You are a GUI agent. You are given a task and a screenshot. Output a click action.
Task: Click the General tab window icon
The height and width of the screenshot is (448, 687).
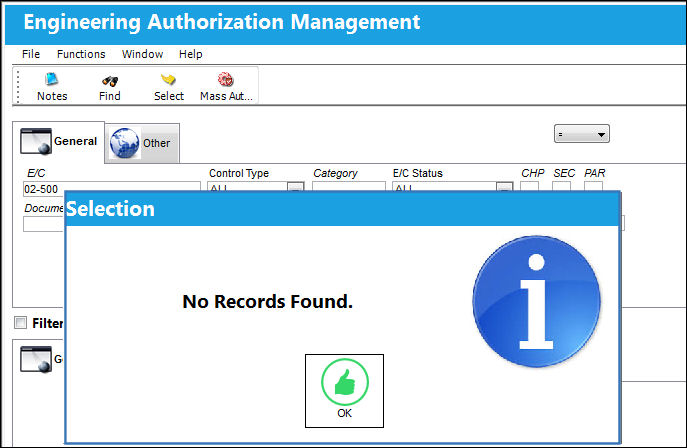point(36,141)
